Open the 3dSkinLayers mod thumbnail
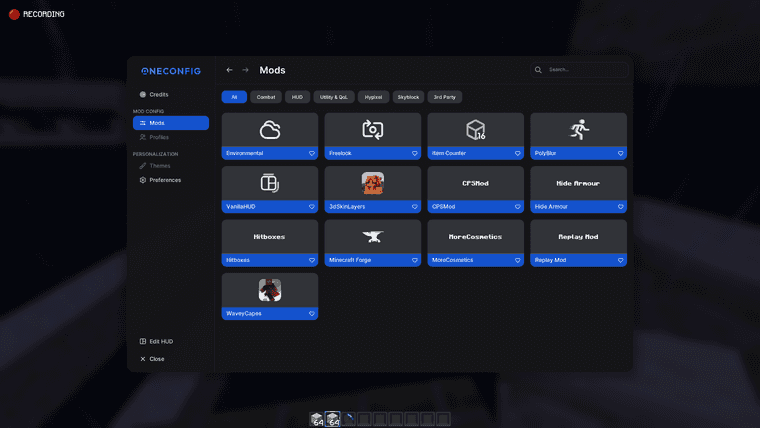760x428 pixels. point(373,183)
